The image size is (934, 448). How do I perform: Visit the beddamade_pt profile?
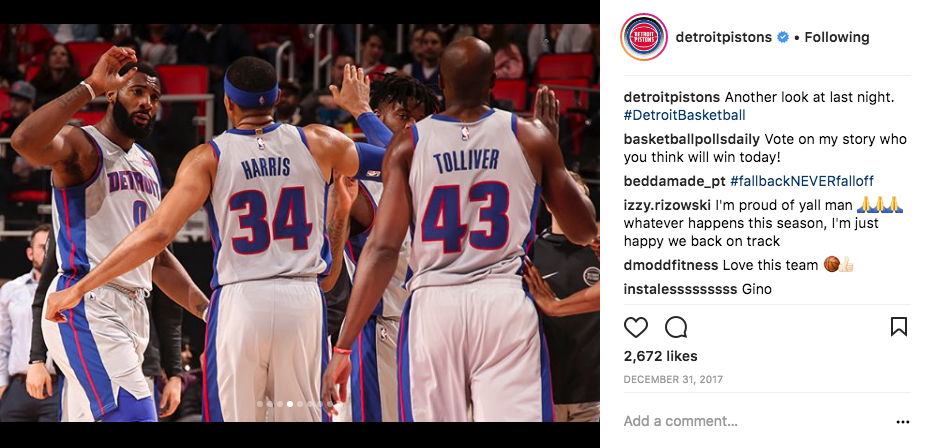[x=674, y=181]
